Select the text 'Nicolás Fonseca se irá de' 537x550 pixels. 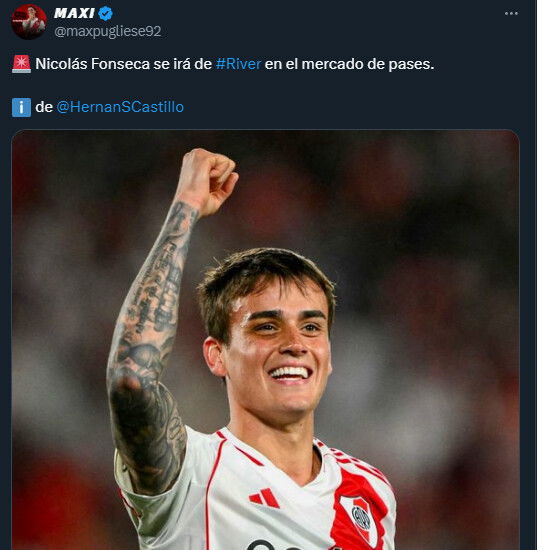(123, 64)
